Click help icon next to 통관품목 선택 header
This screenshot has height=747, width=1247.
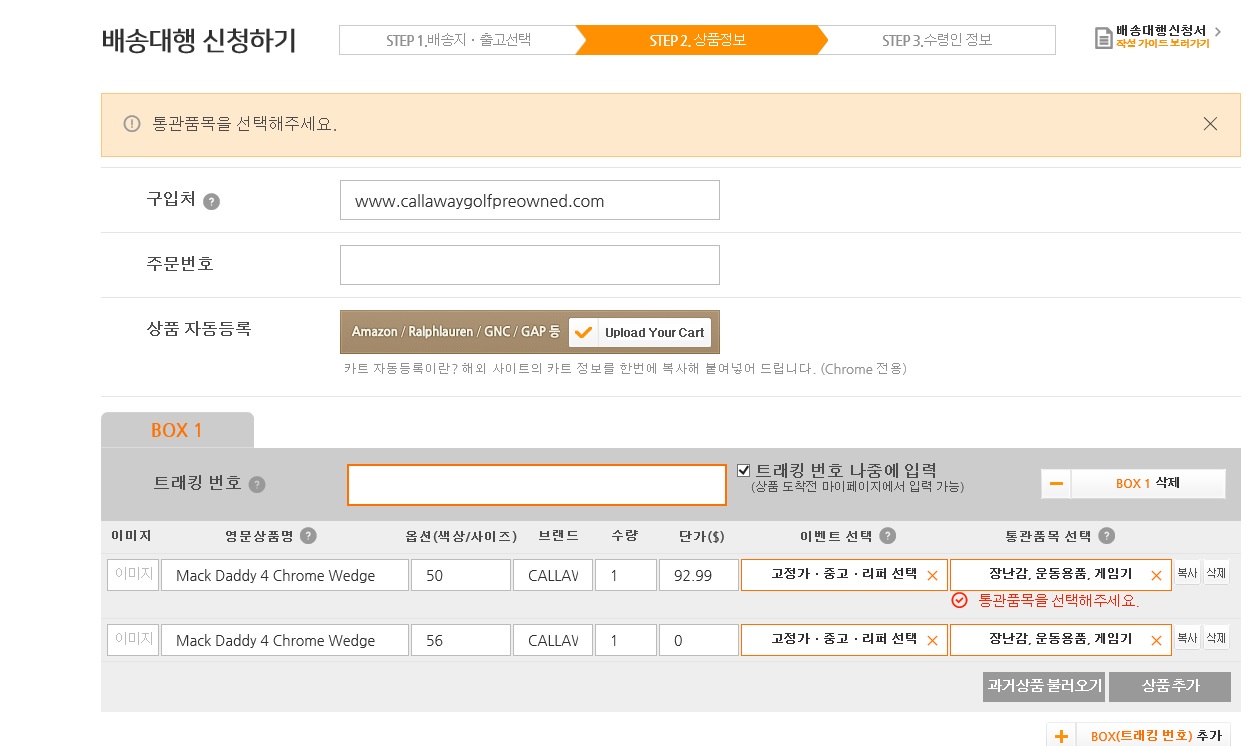point(1106,536)
